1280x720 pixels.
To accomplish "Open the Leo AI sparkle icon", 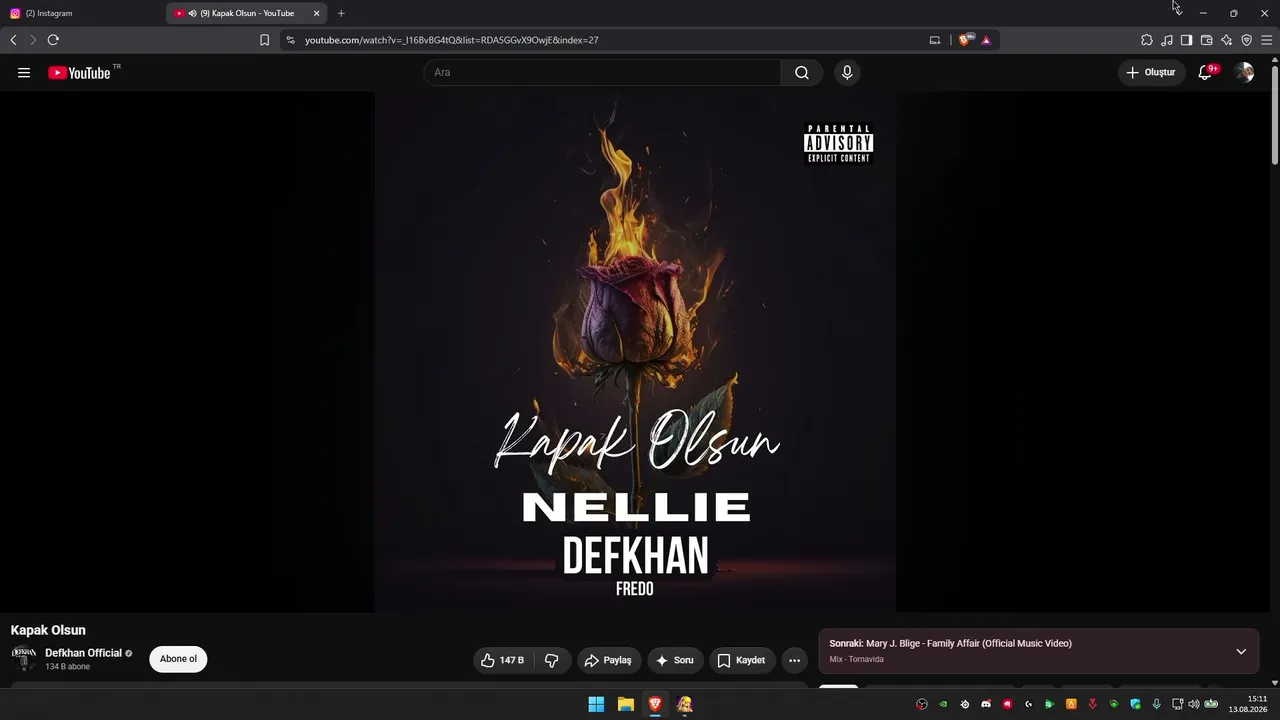I will pos(1226,40).
